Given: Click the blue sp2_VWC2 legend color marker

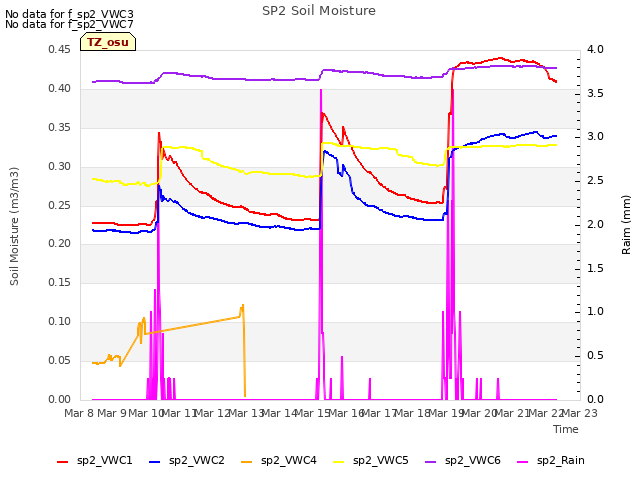Looking at the screenshot, I should pyautogui.click(x=154, y=462).
